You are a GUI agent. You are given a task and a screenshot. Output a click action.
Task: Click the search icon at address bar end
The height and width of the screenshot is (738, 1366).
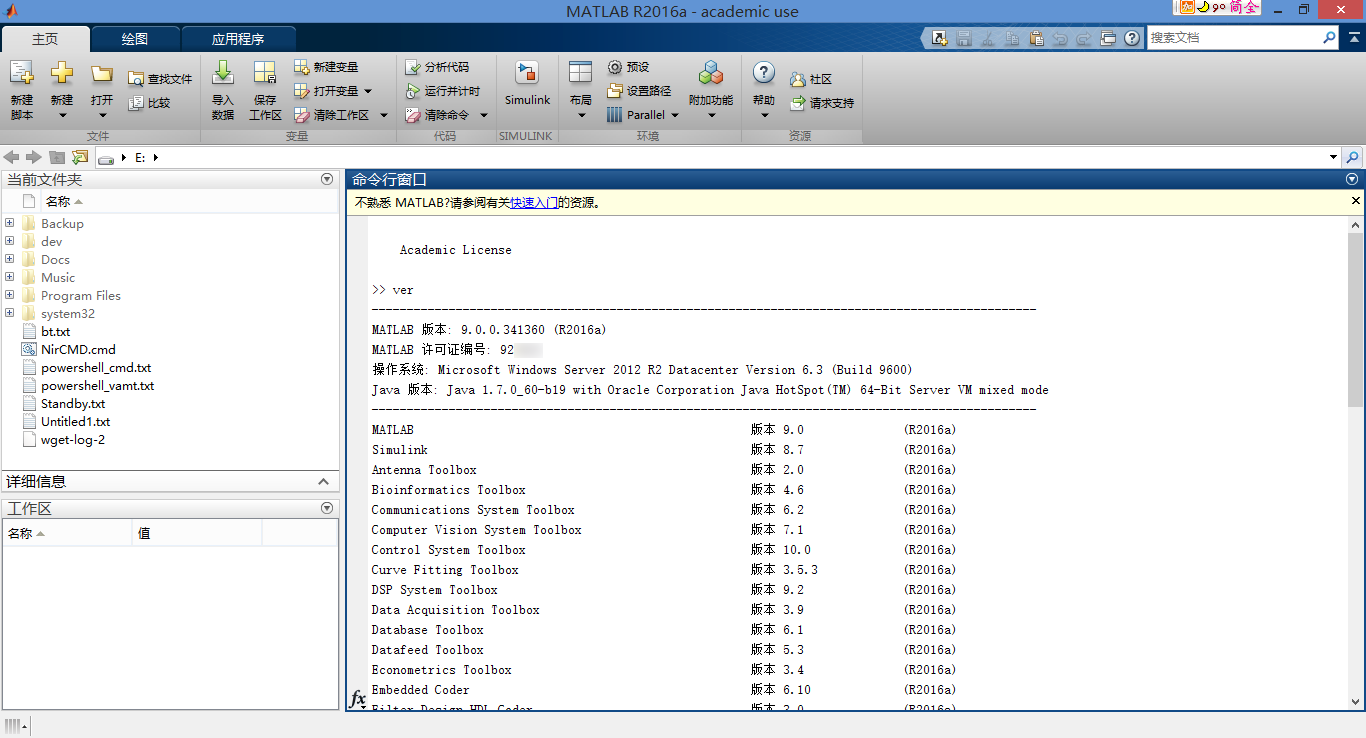pos(1352,157)
